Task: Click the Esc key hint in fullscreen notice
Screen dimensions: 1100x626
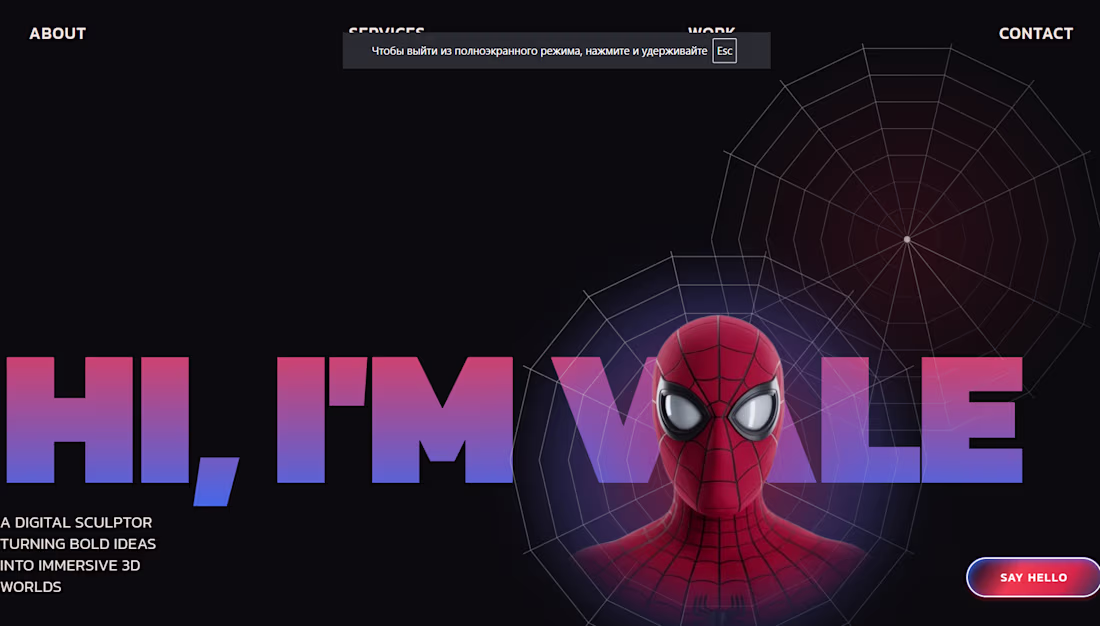Action: 725,51
